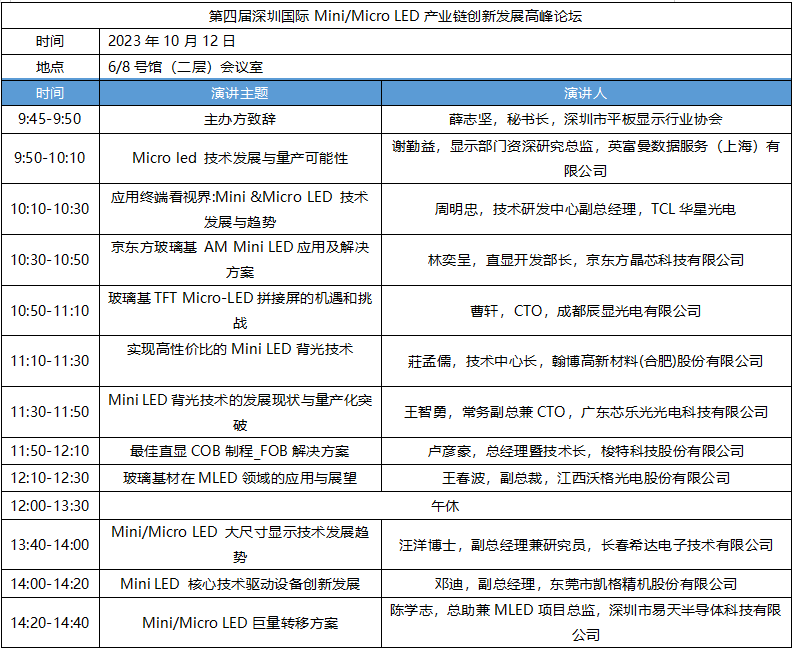Select topic 玻璃基材在 MLED 领域的应用与展望
Screen dimensions: 793x648
240,478
